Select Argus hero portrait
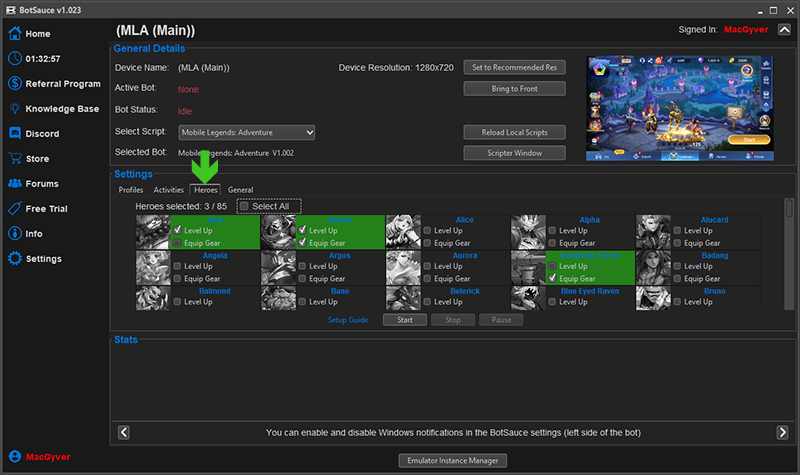 tap(278, 268)
